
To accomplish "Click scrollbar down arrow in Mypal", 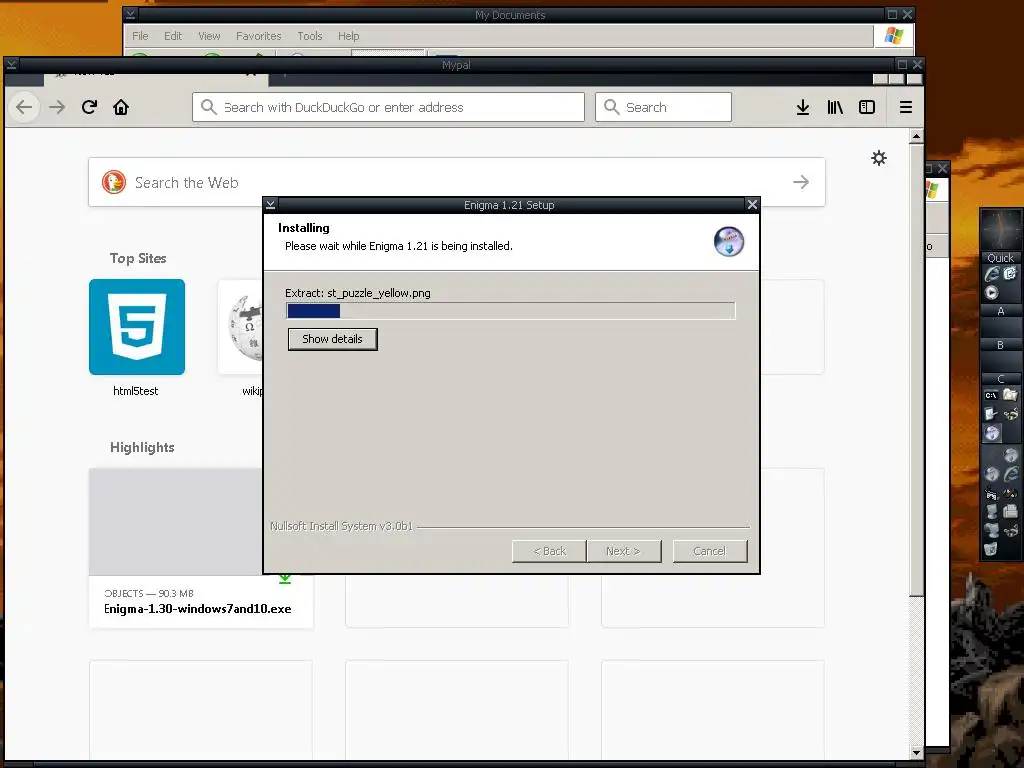I will point(916,753).
